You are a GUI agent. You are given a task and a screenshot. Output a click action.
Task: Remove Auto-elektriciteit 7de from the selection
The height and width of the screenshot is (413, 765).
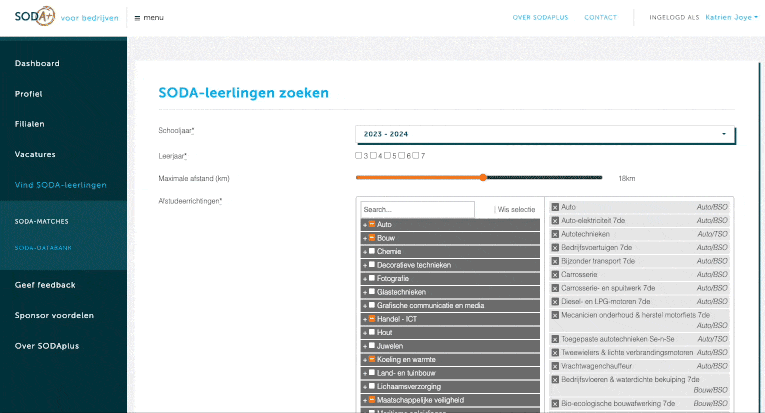click(x=555, y=220)
